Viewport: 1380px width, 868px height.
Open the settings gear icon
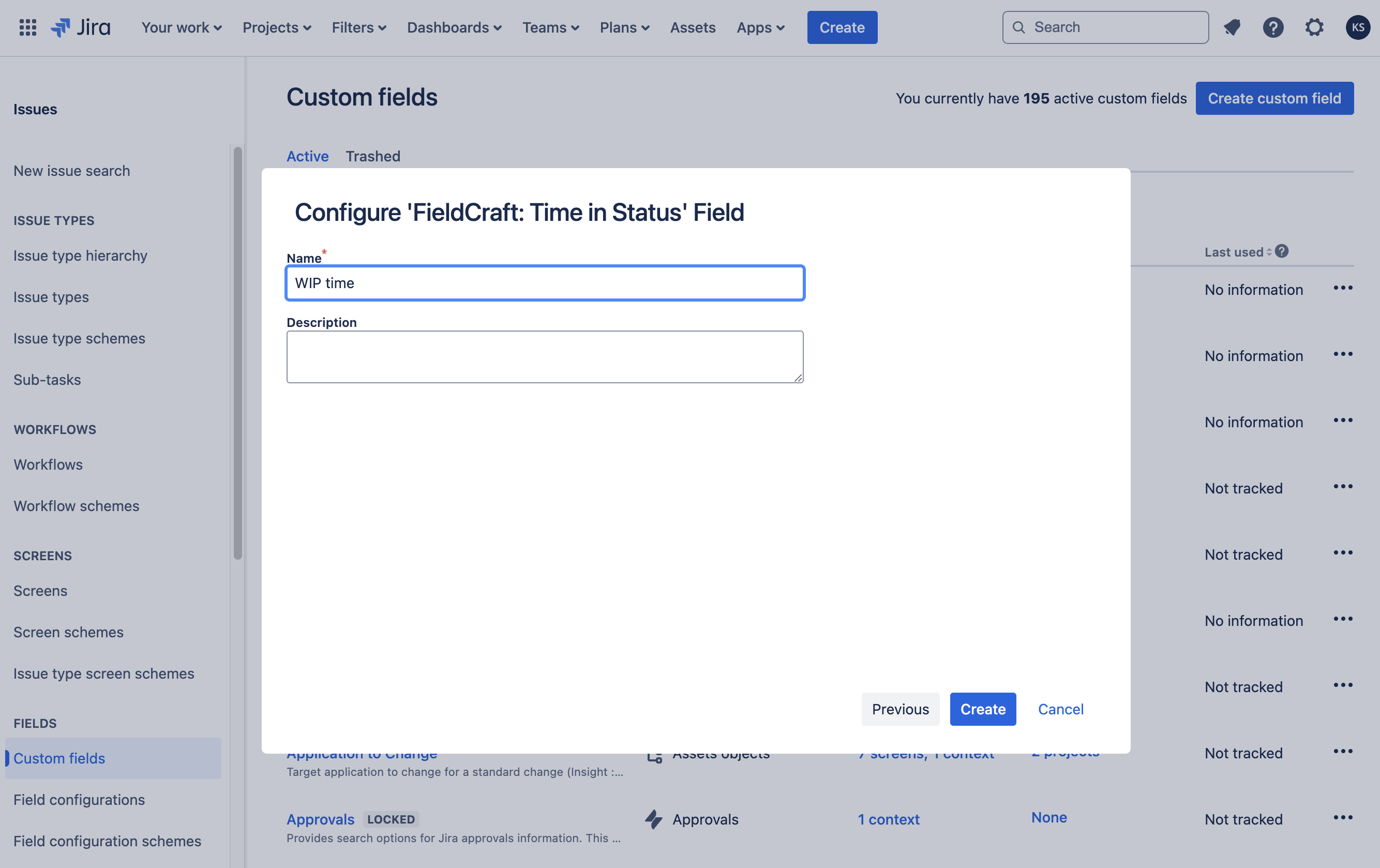point(1314,27)
